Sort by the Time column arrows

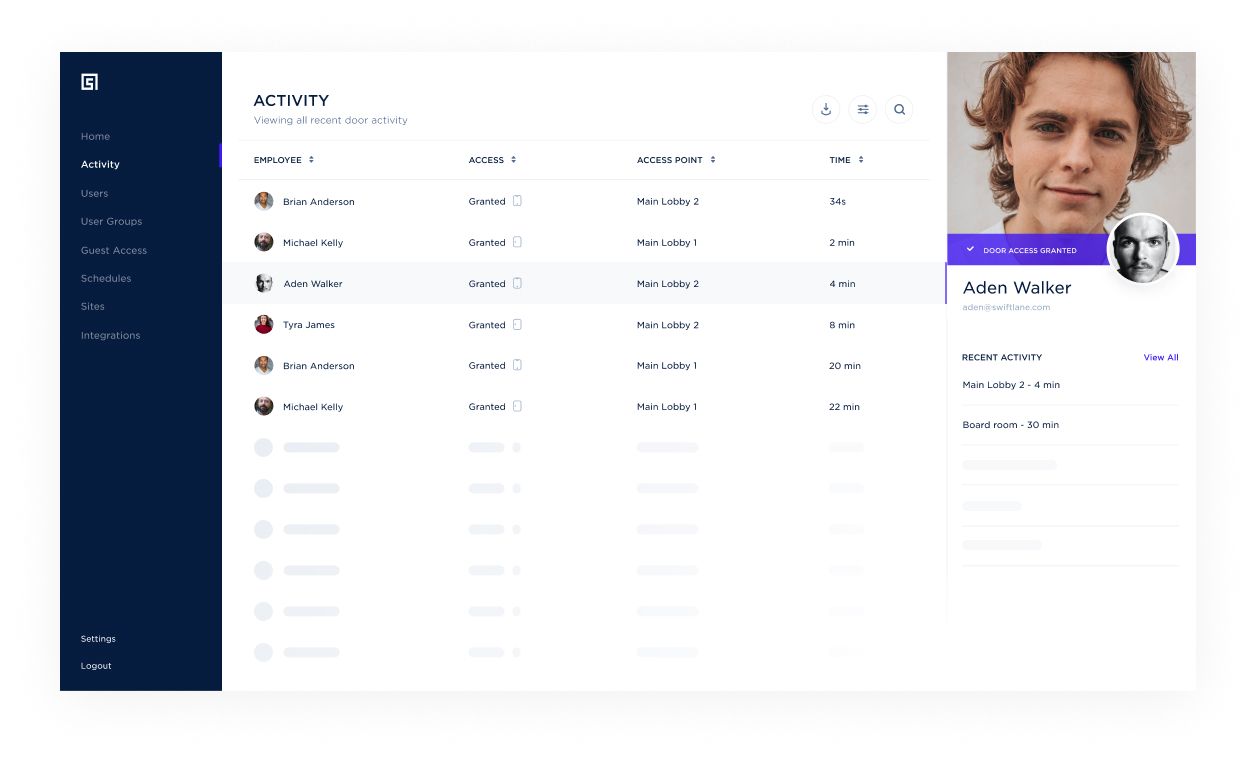861,160
